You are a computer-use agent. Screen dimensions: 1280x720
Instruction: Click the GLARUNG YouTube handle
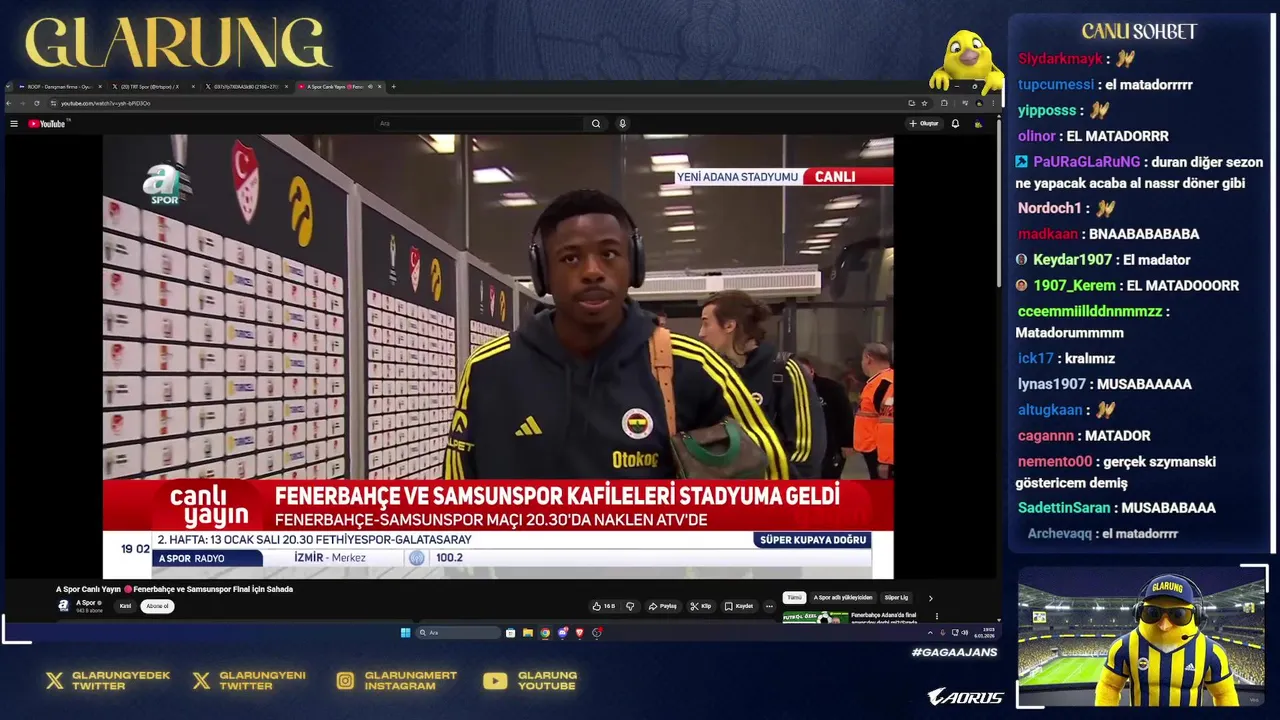(x=547, y=681)
